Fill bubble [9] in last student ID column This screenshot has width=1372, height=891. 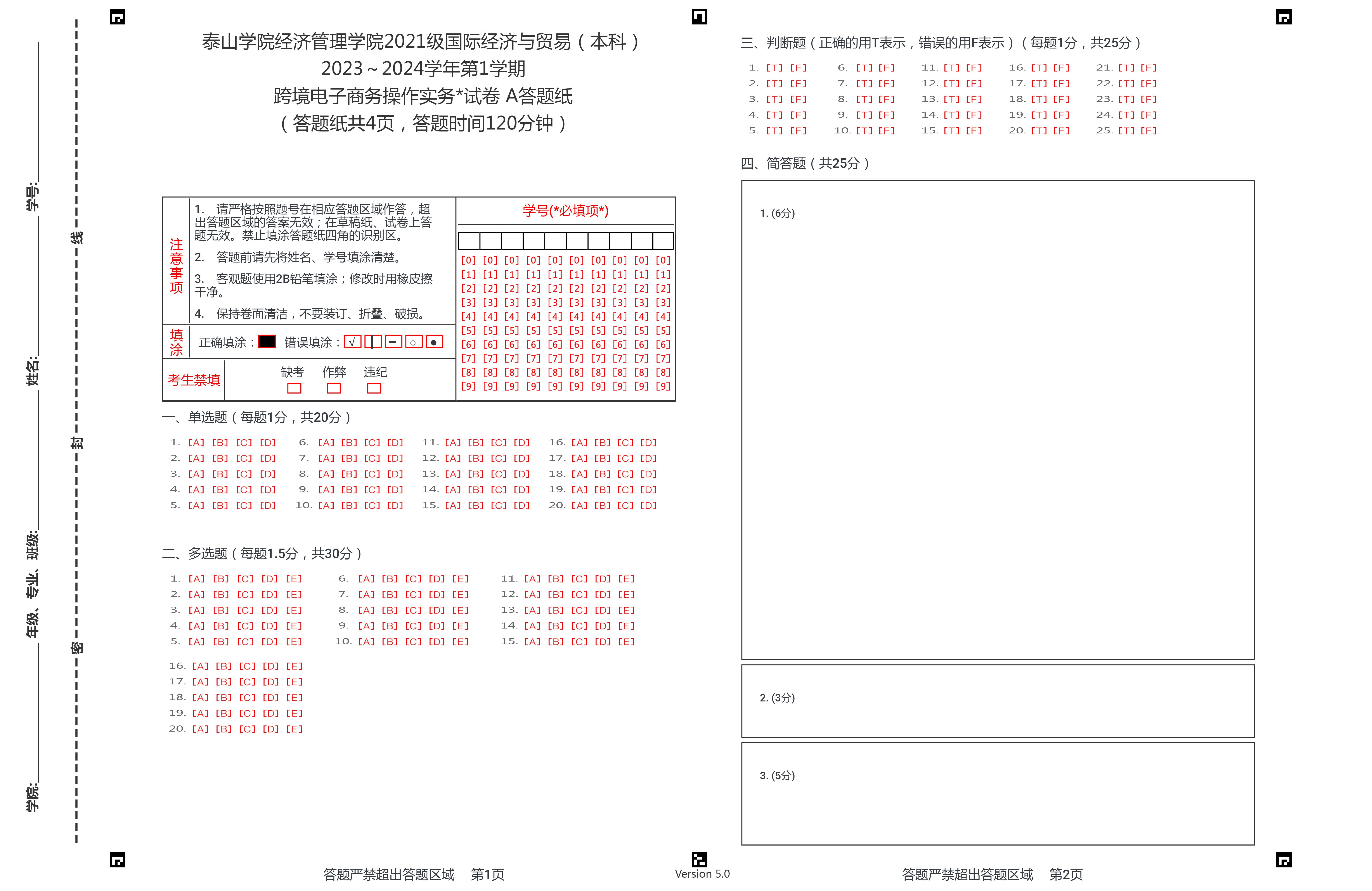(663, 386)
